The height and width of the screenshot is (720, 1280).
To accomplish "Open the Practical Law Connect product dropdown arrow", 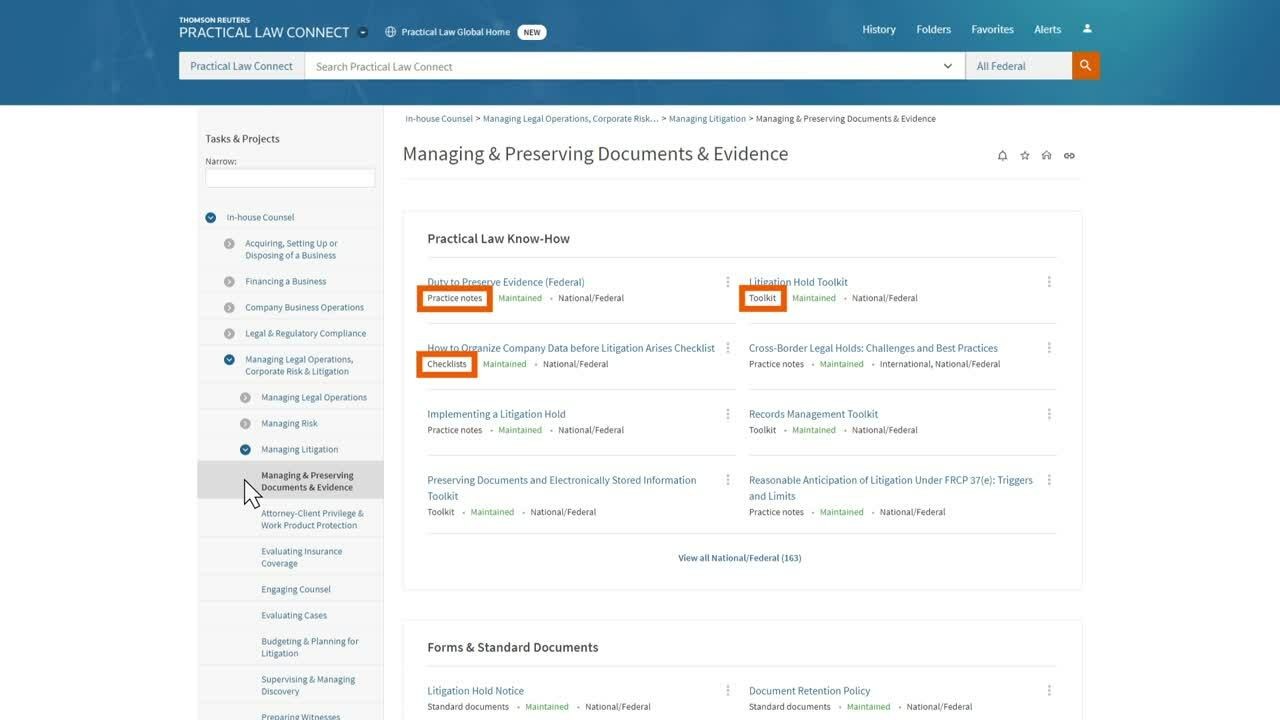I will pyautogui.click(x=363, y=32).
